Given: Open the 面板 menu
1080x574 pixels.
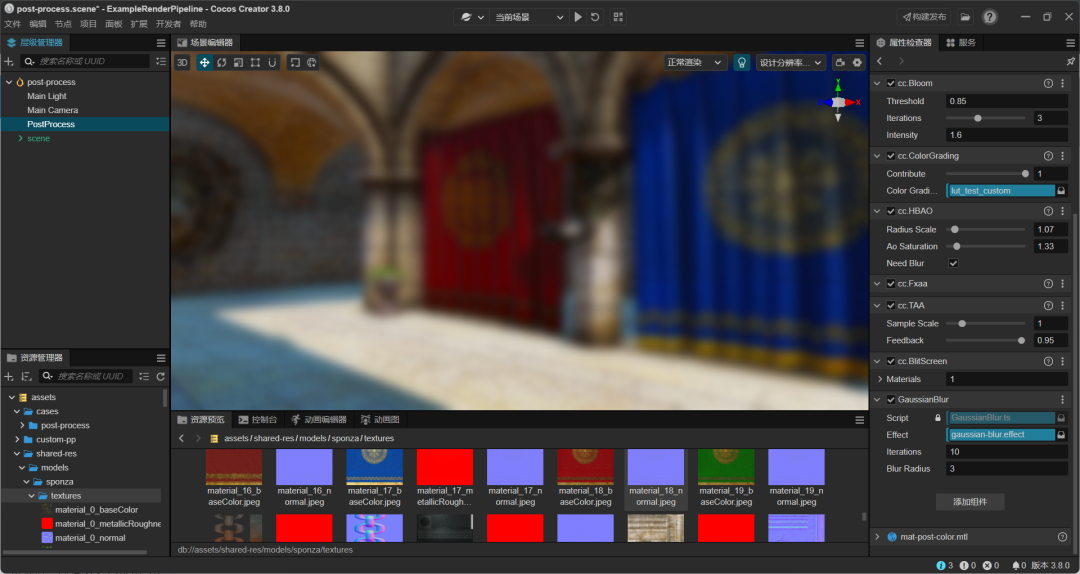Looking at the screenshot, I should 114,24.
